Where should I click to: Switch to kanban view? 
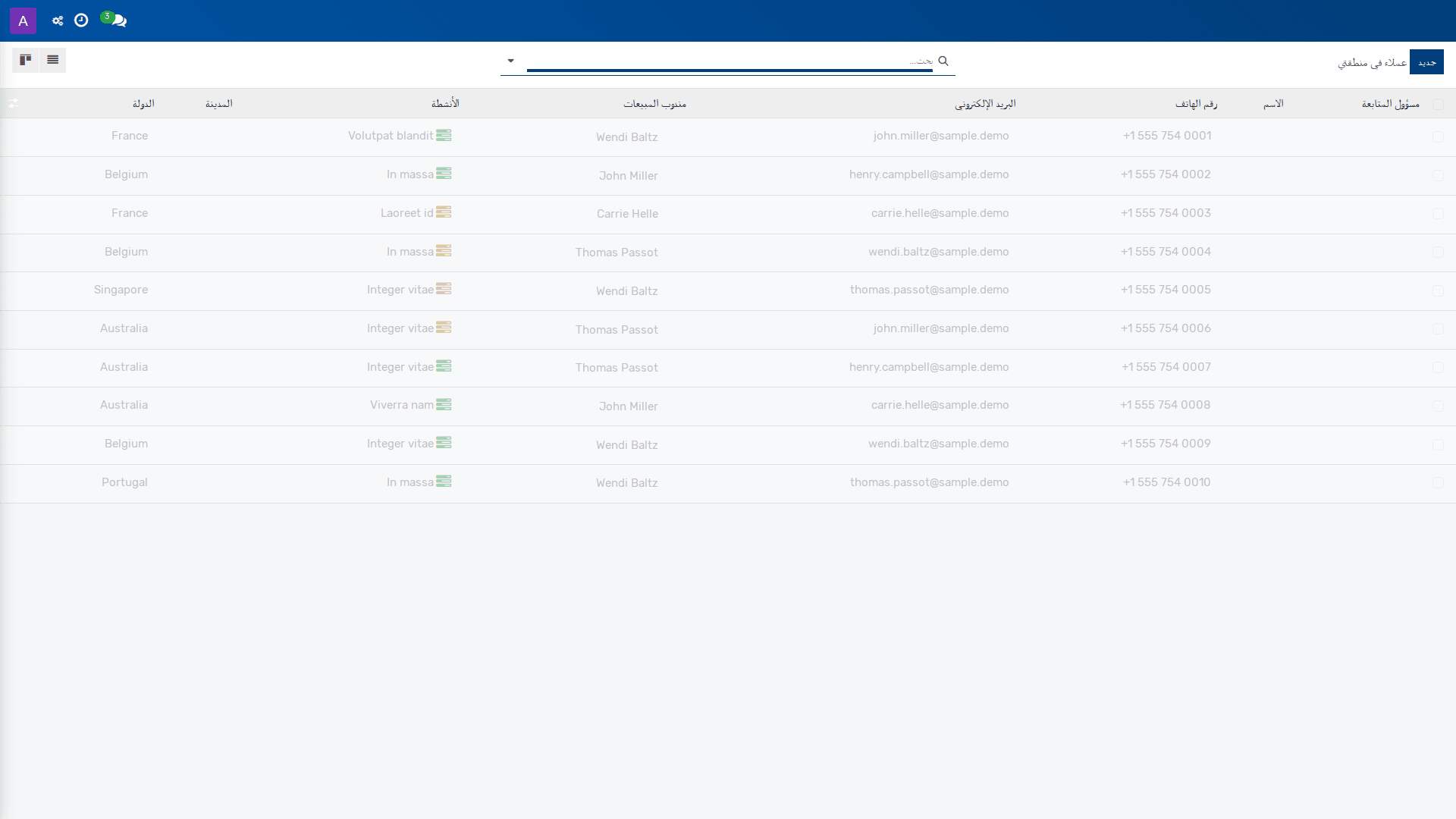click(x=26, y=60)
